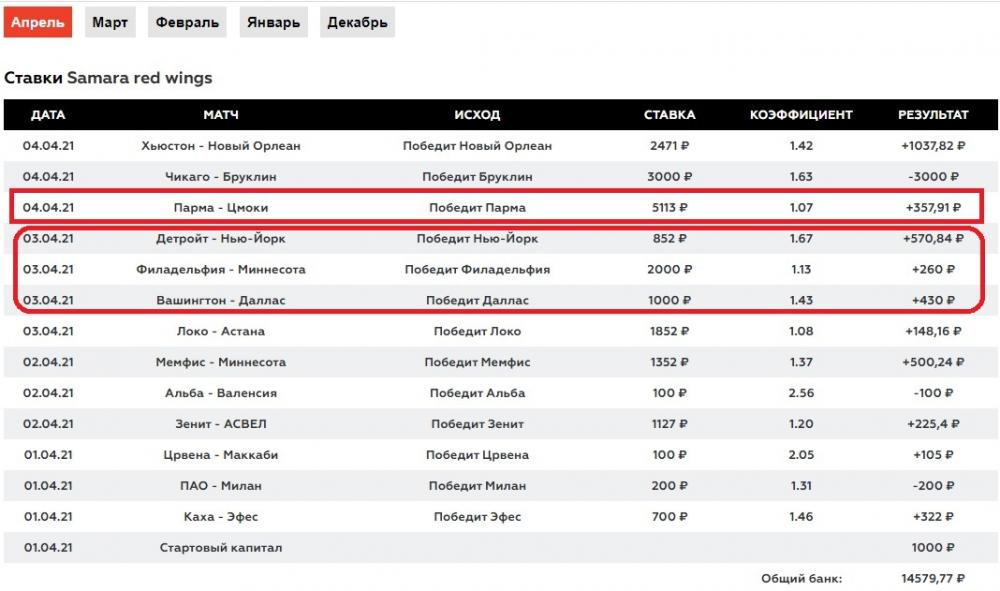Click the МАТЧ column header
Screen dimensions: 1000x591
[221, 115]
